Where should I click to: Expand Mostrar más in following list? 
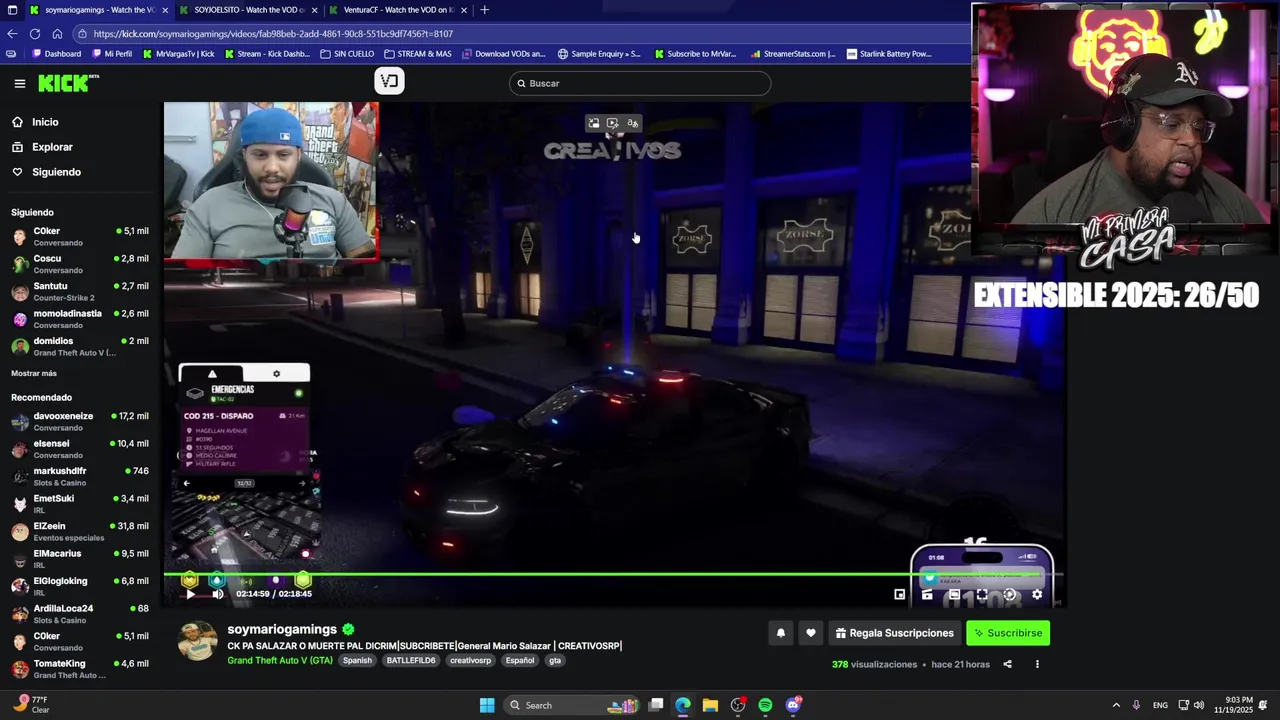(x=34, y=373)
